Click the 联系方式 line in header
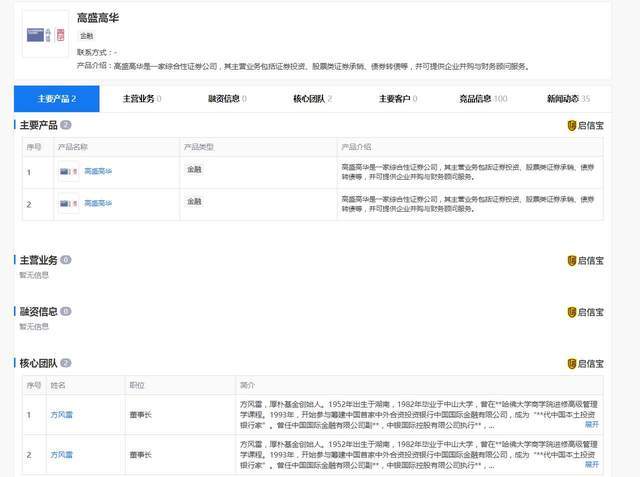The image size is (640, 477). point(97,52)
